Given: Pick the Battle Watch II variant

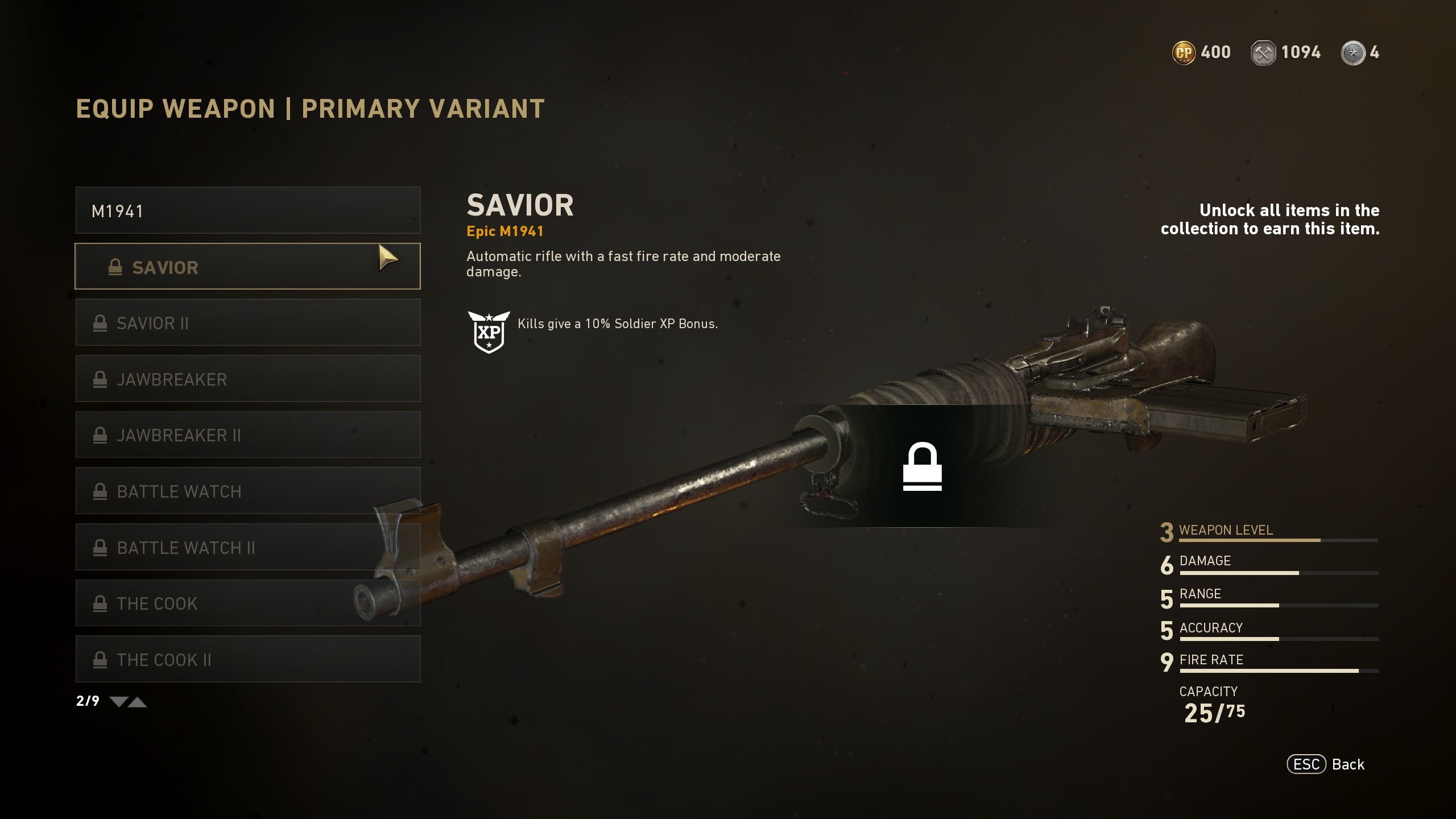Looking at the screenshot, I should click(248, 547).
